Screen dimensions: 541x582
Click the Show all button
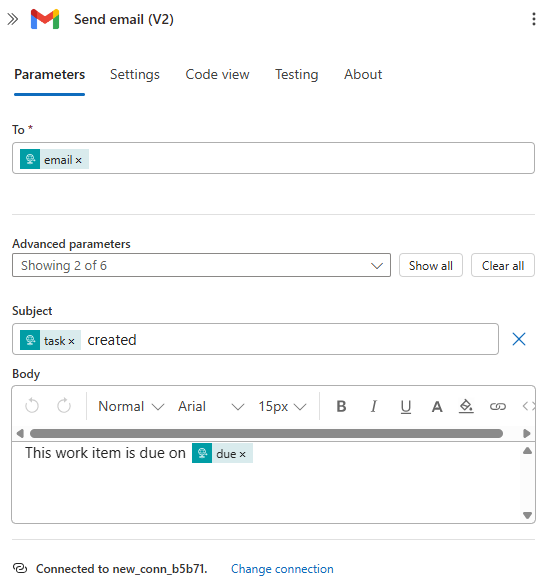[430, 265]
